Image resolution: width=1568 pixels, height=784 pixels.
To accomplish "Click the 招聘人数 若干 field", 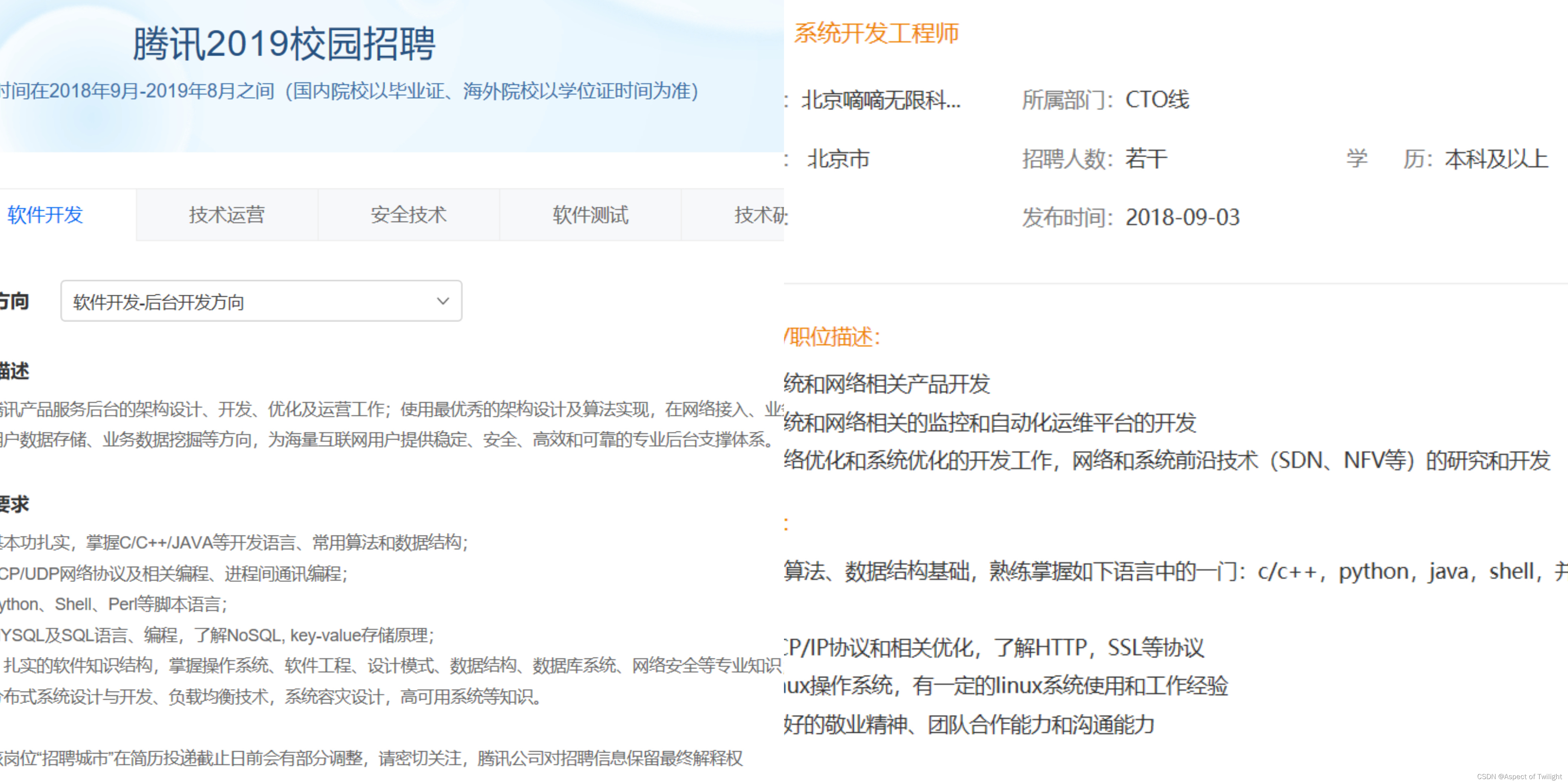I will (x=1146, y=159).
